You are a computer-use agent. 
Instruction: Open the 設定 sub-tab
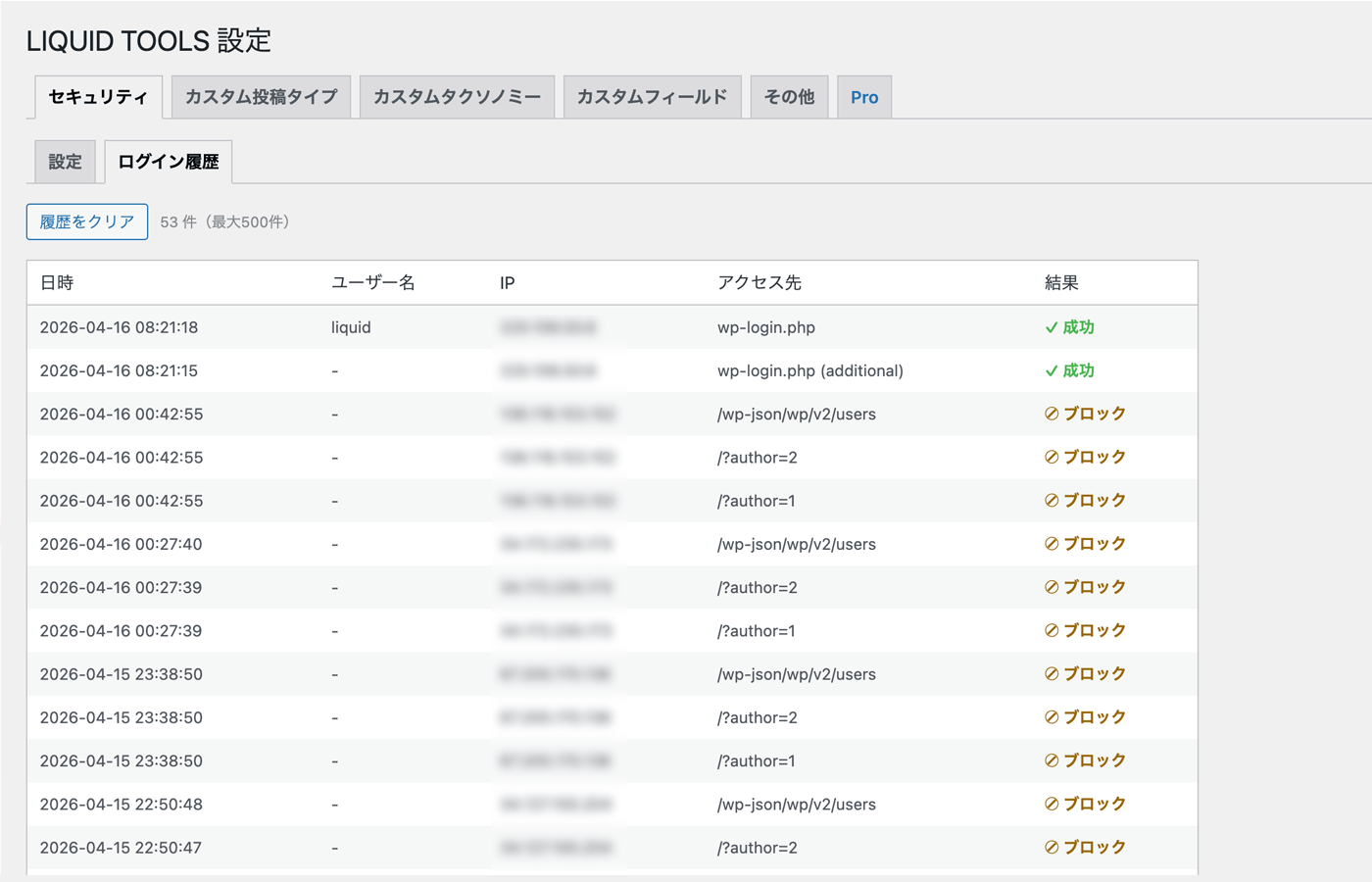click(64, 161)
